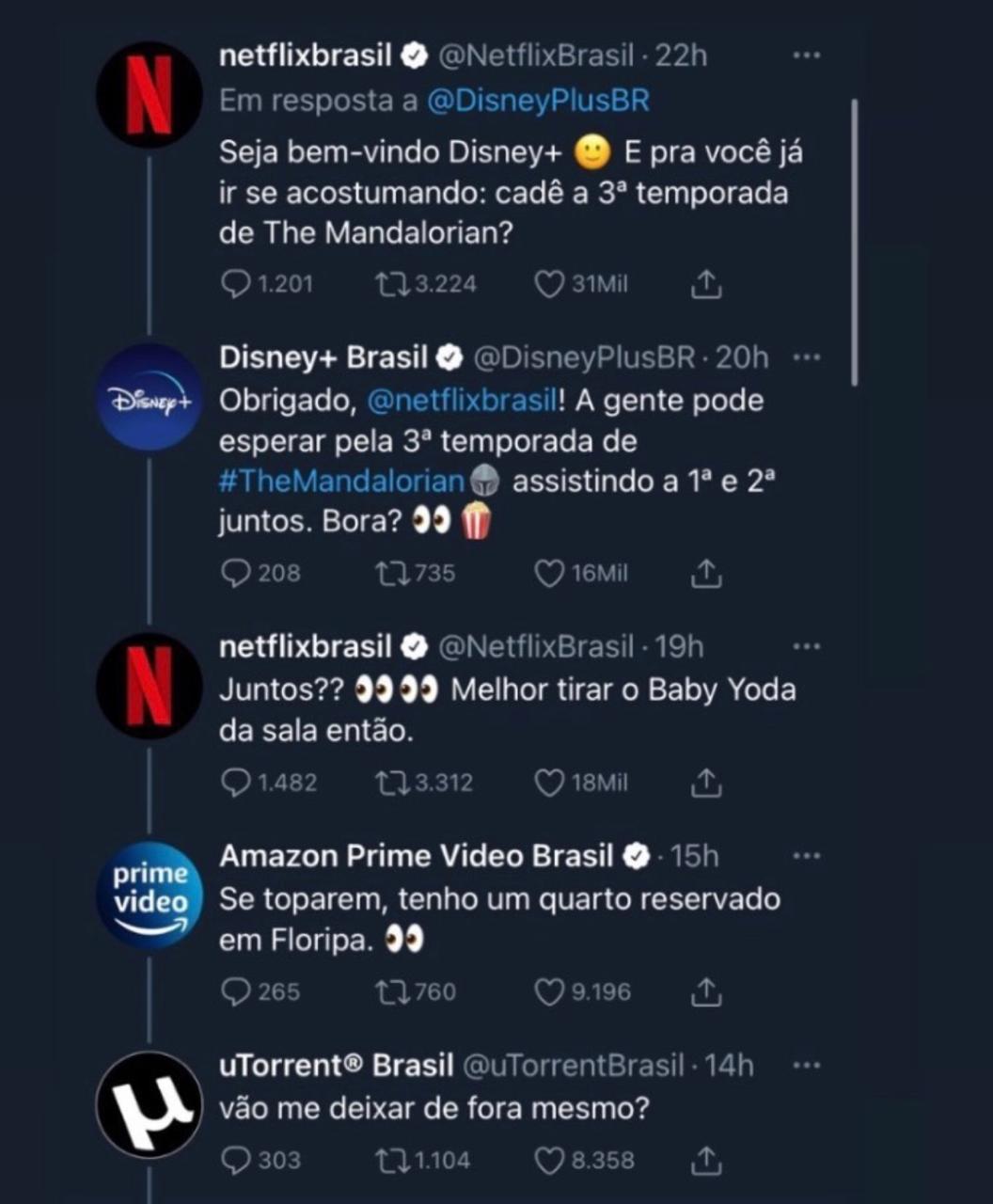Open the #TheMandalorian hashtag
Image resolution: width=993 pixels, height=1204 pixels.
click(342, 482)
